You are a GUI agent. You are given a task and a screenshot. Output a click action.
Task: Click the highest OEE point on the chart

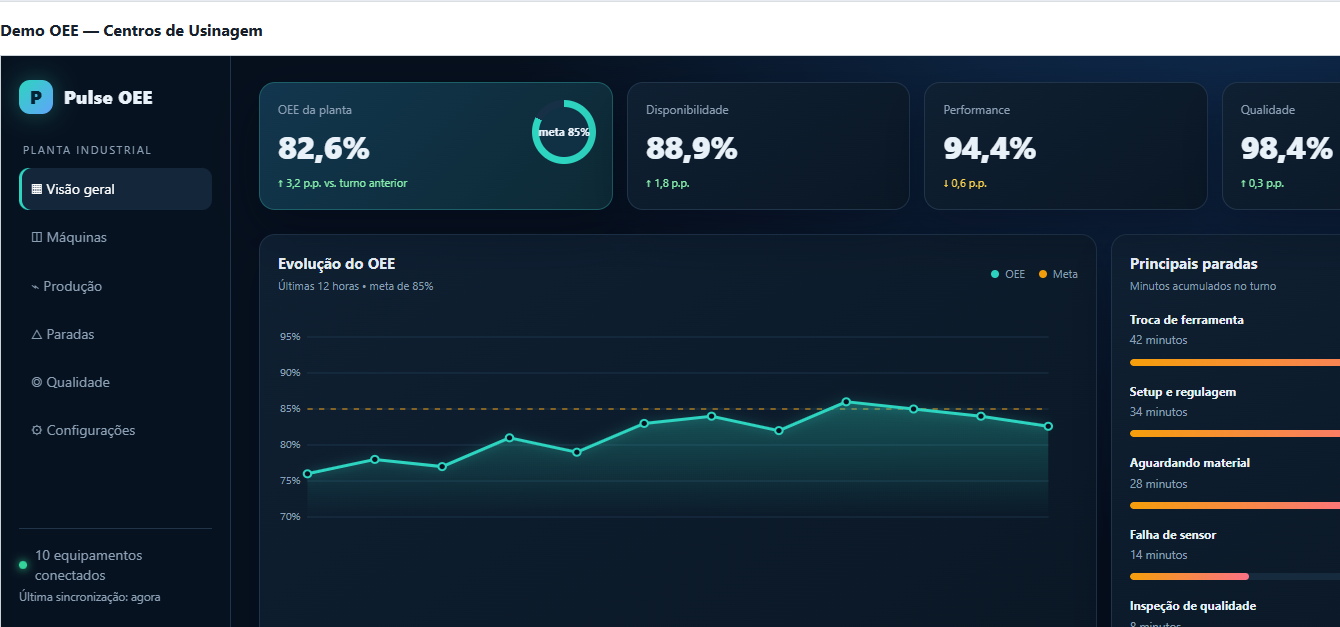point(846,402)
